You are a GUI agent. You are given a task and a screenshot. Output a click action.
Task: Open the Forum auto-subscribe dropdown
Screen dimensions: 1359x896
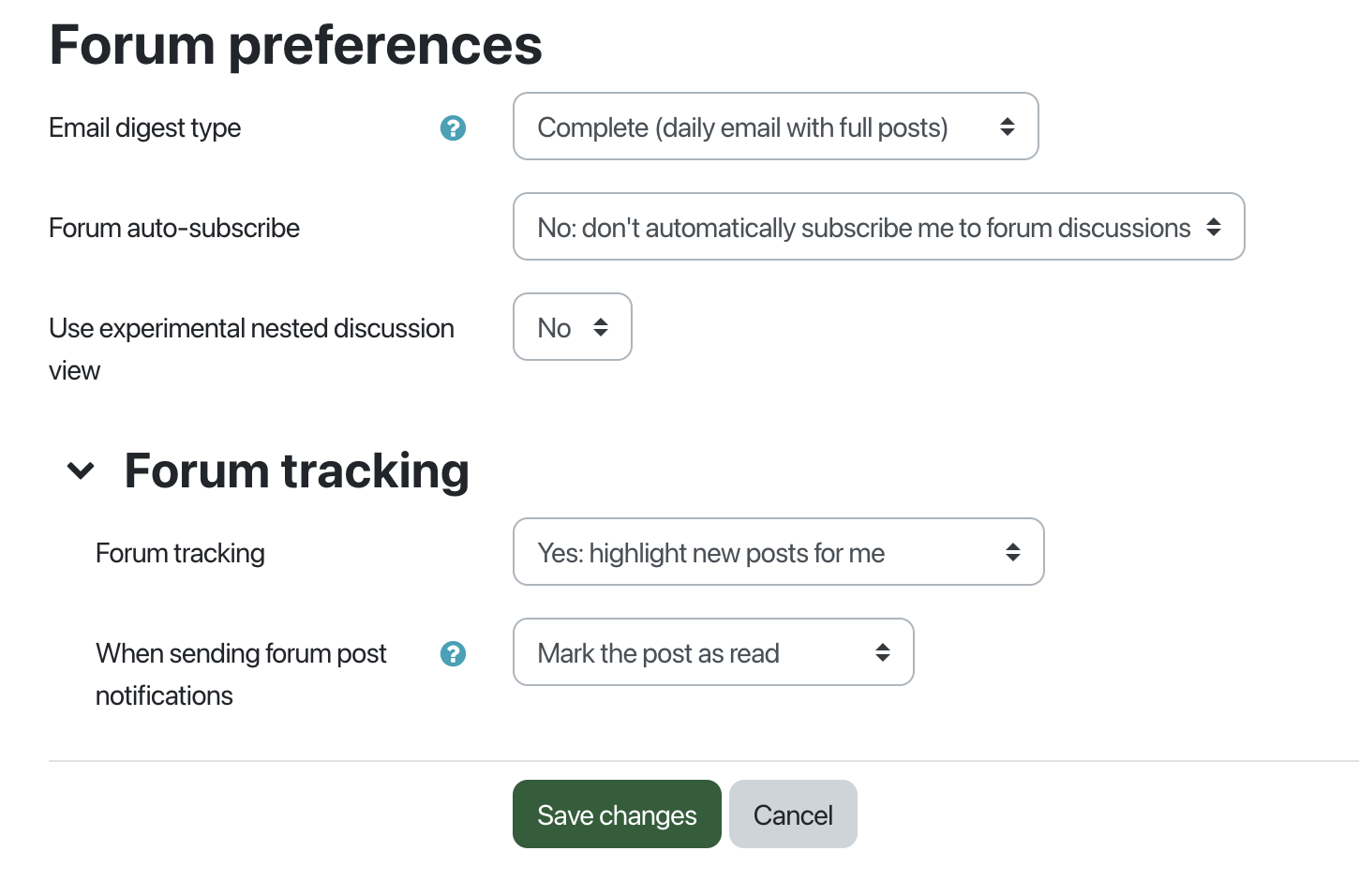coord(878,227)
